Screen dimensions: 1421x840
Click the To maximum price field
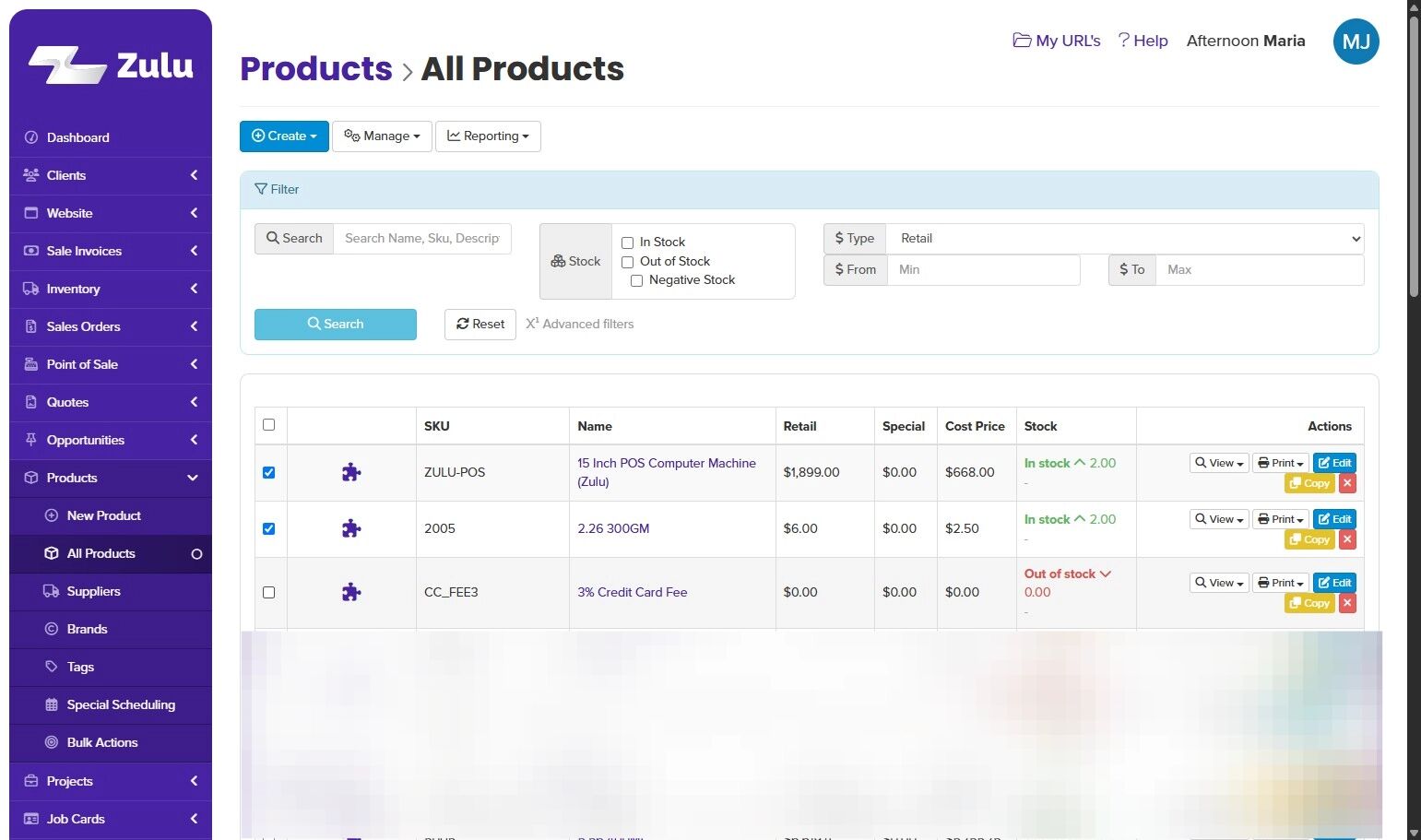(x=1260, y=270)
